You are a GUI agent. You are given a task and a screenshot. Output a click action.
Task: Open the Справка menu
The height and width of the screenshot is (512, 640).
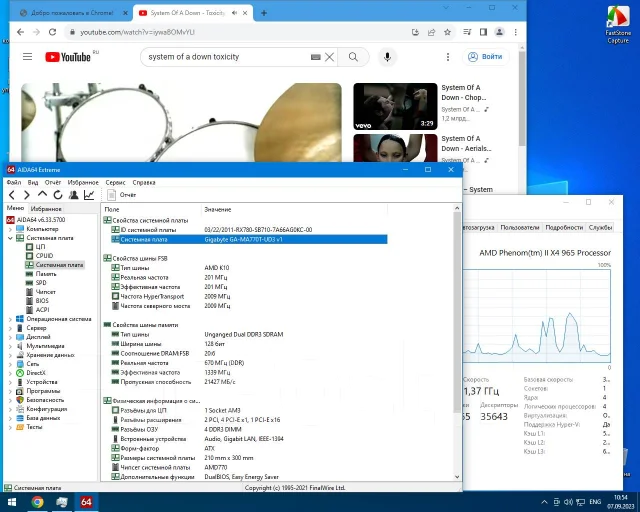tap(144, 183)
